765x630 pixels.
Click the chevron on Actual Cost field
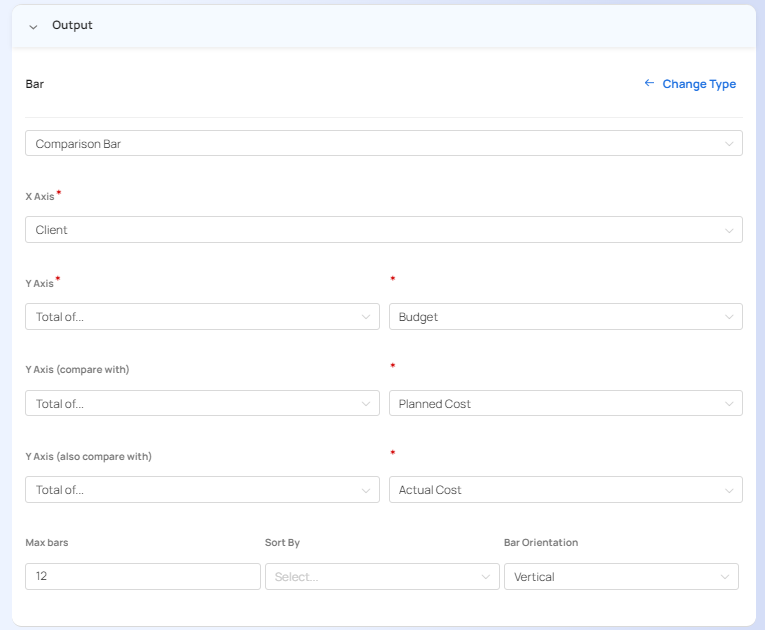(x=728, y=490)
